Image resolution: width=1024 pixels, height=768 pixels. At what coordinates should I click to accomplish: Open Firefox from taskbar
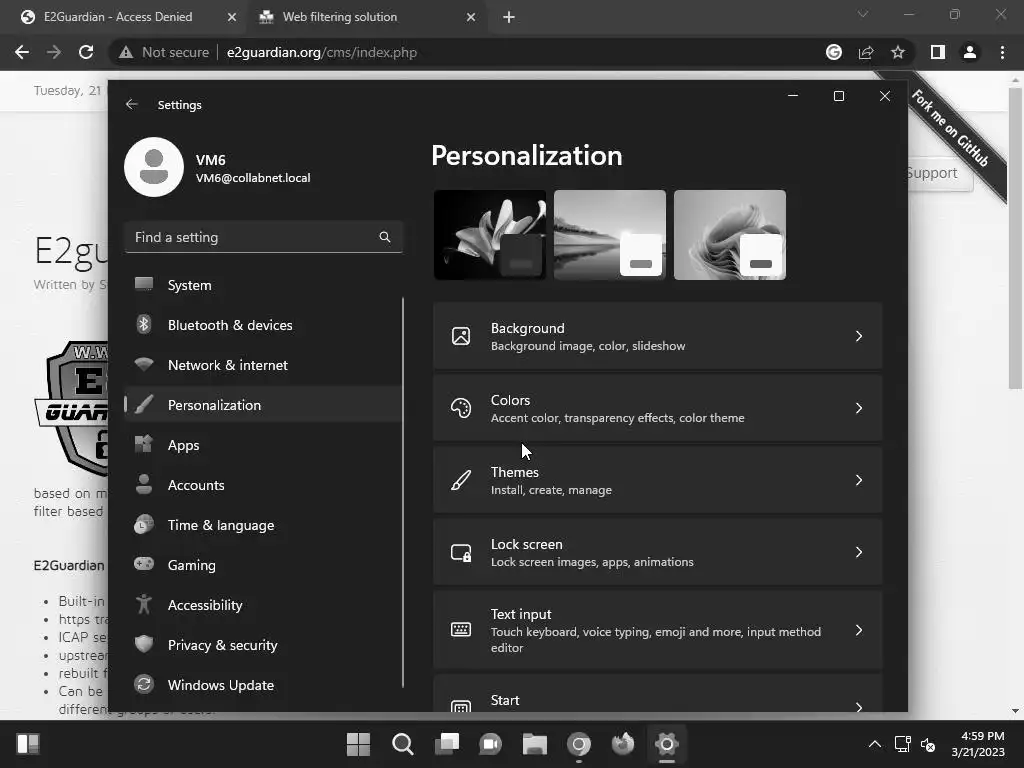tap(623, 744)
